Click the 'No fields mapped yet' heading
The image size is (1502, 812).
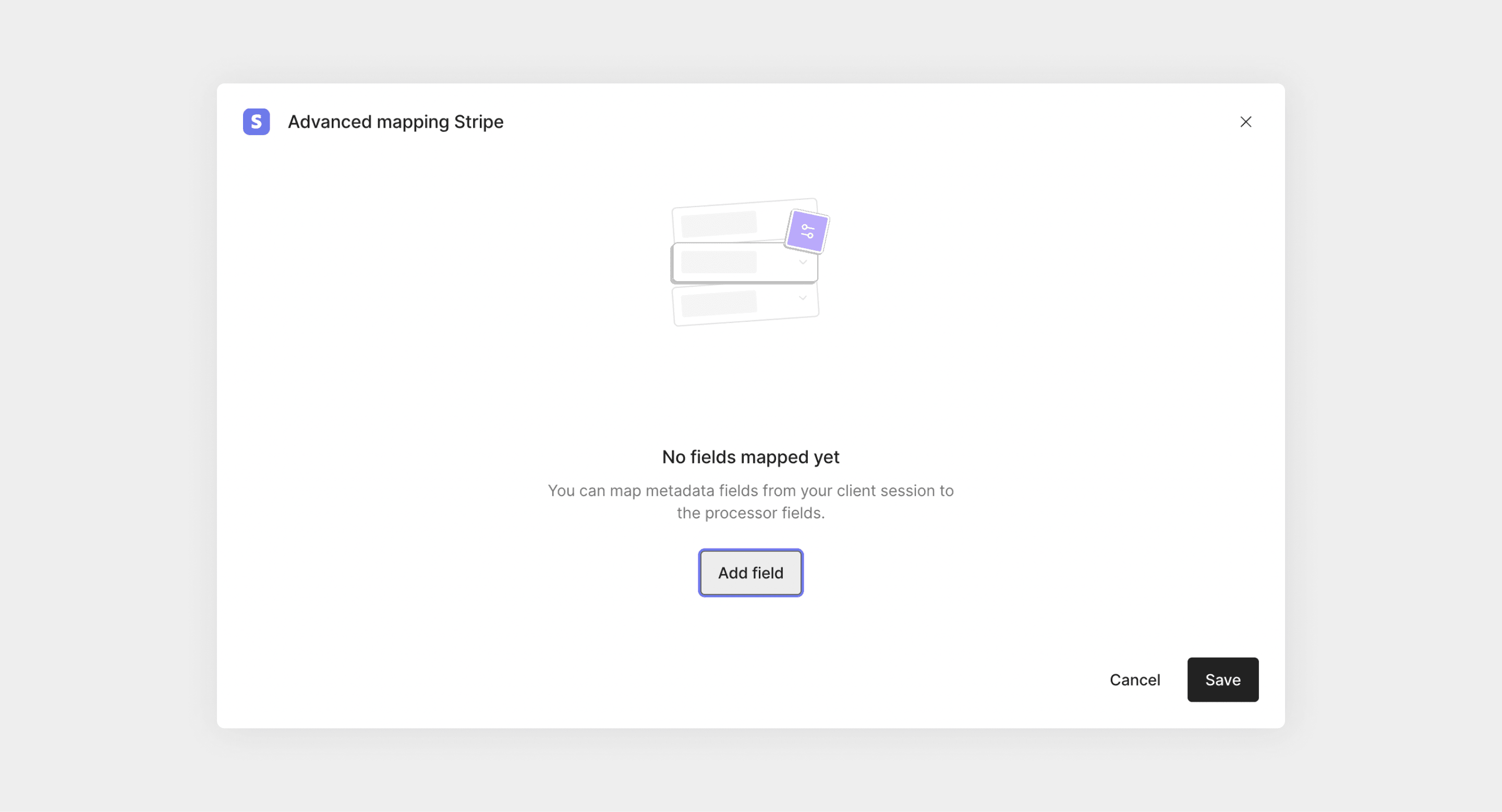coord(750,456)
